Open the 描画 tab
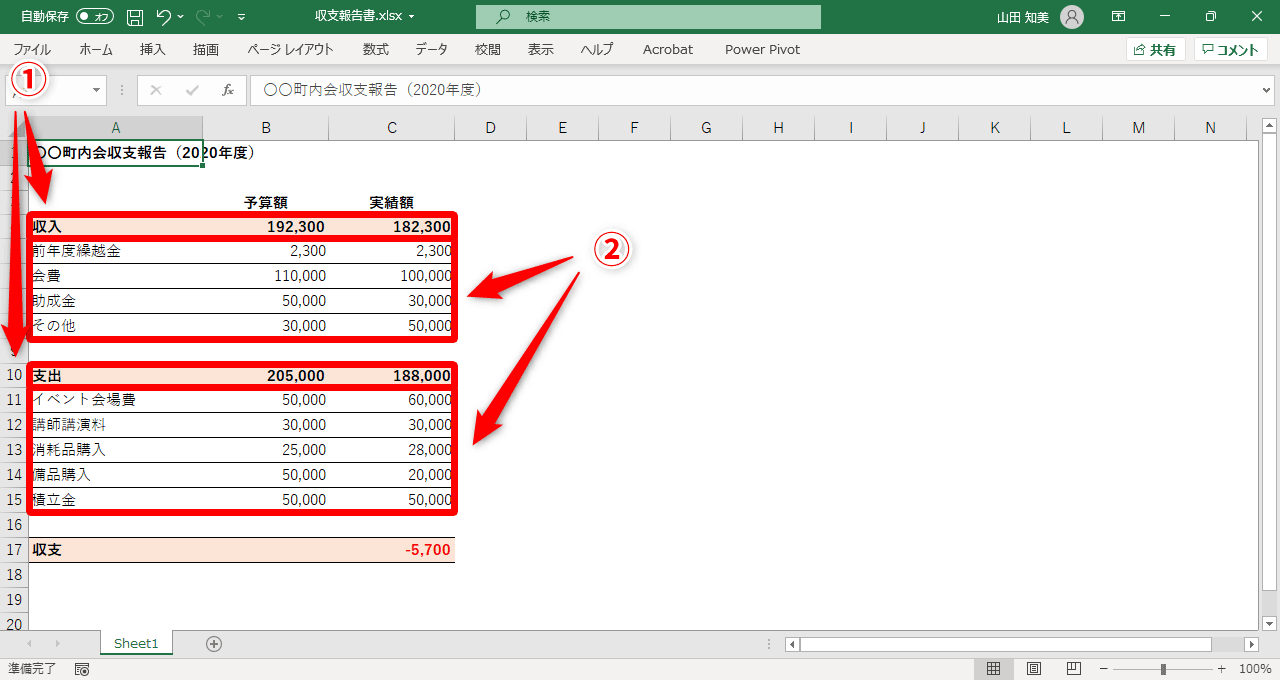This screenshot has height=680, width=1280. tap(206, 49)
